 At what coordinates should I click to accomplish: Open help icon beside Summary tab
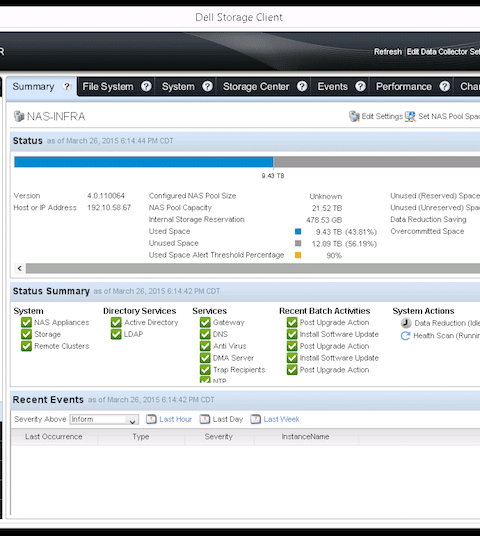[67, 86]
